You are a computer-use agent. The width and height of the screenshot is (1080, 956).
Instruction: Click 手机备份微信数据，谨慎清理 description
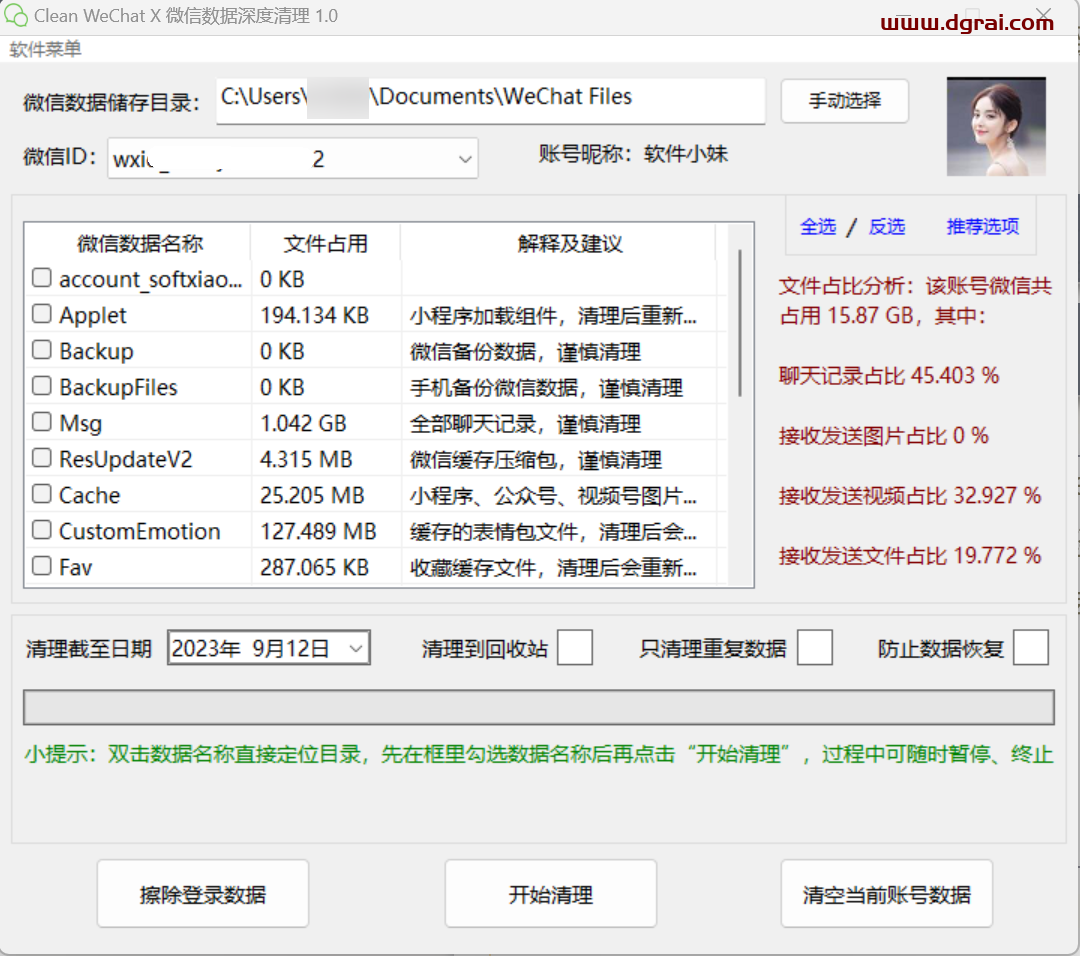click(546, 388)
